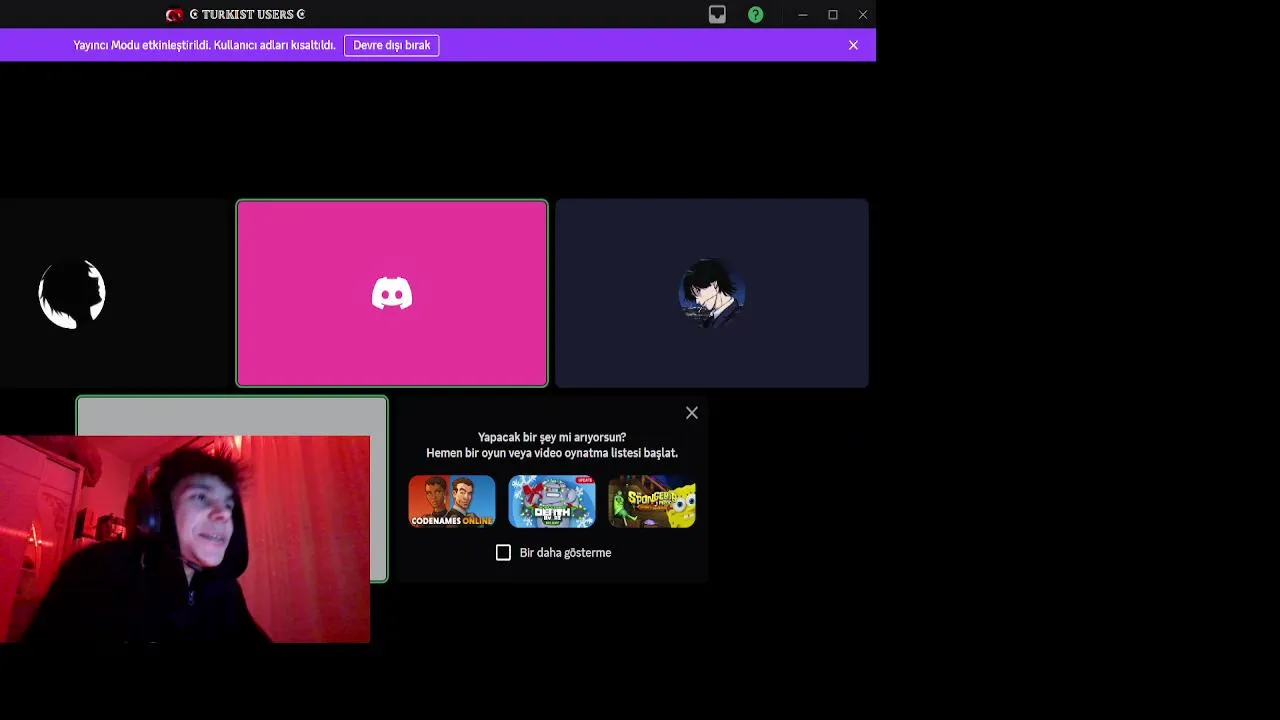Tick the Bir daha gösterme checkbox

coord(503,552)
